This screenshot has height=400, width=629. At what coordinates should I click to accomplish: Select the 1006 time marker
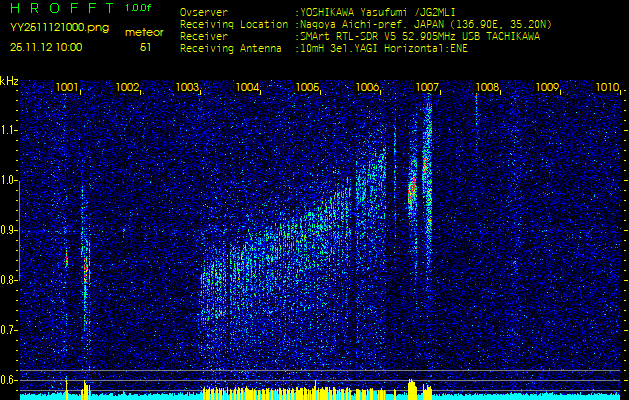[x=367, y=87]
